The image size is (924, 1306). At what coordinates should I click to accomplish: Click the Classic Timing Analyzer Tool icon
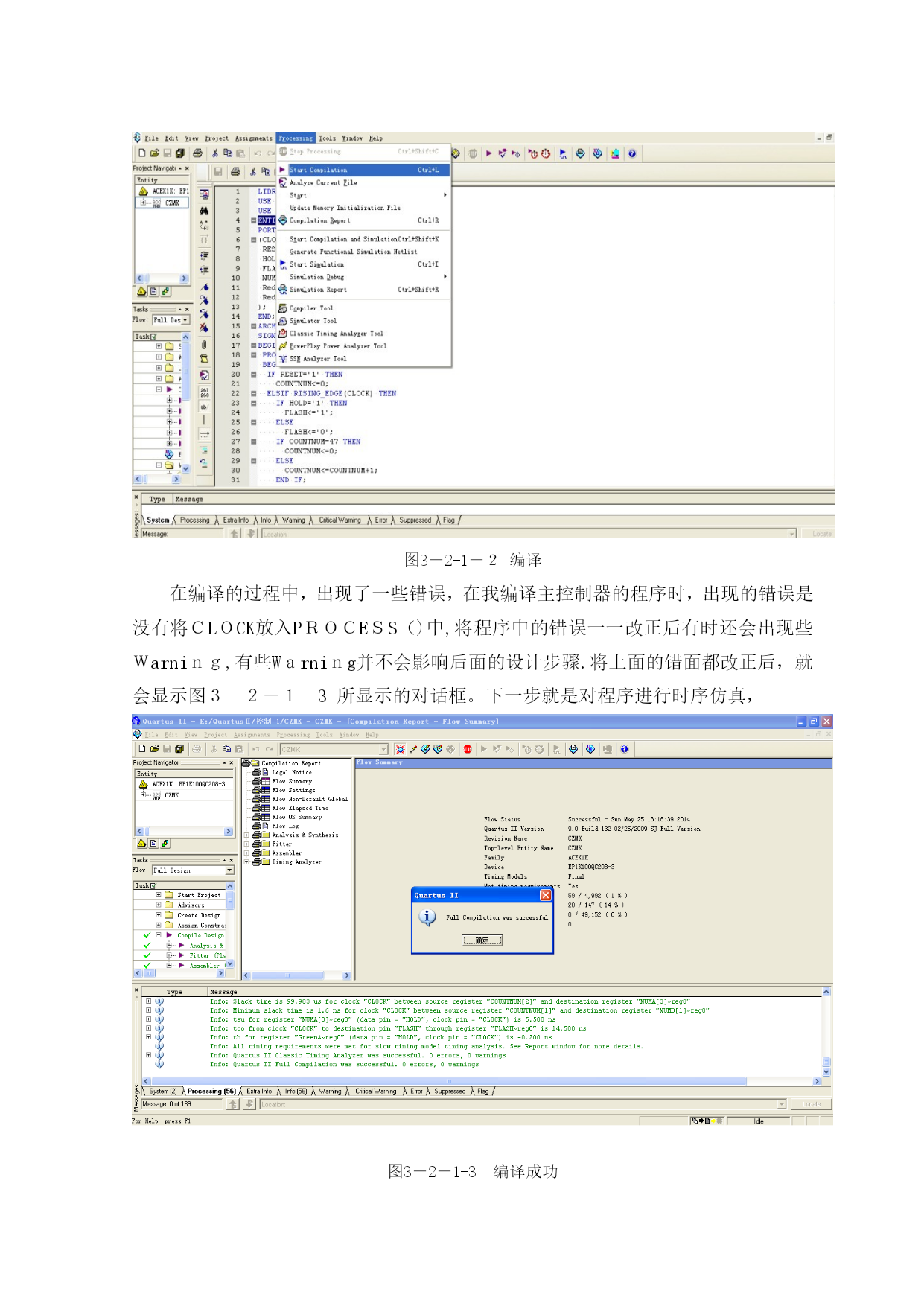(x=283, y=334)
